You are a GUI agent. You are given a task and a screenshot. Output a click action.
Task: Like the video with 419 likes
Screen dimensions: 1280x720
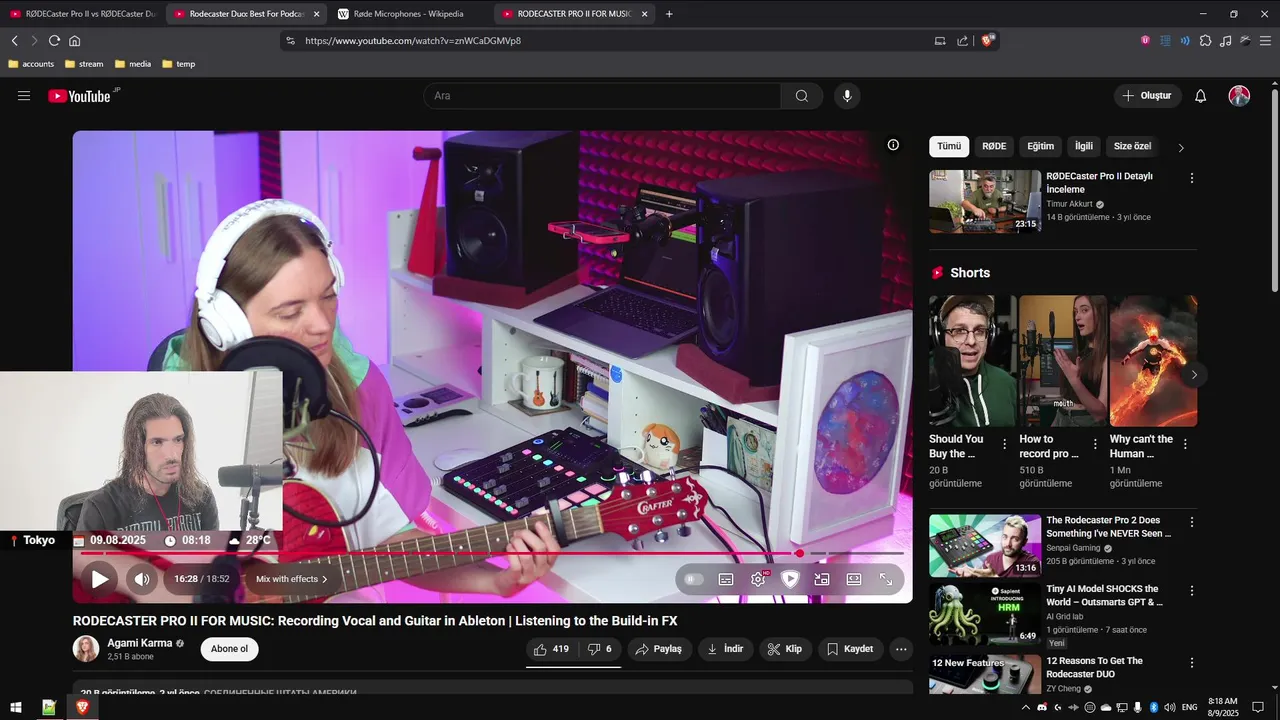(551, 649)
